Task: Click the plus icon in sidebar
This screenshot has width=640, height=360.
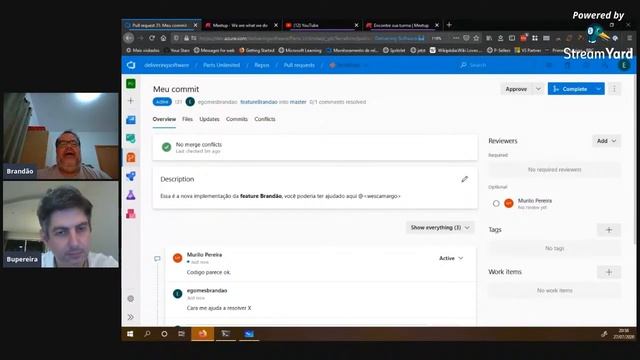Action: tap(131, 100)
